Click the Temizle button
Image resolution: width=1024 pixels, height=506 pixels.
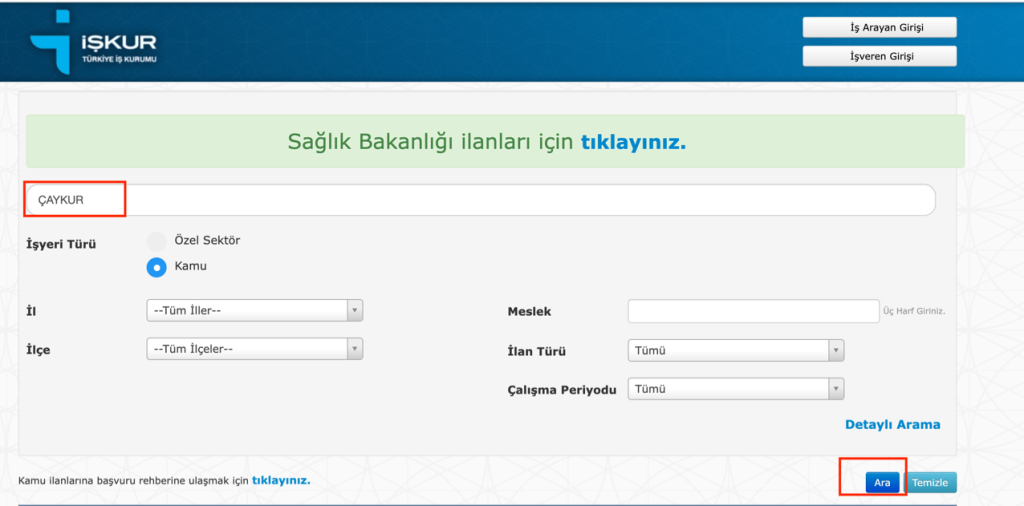(930, 482)
